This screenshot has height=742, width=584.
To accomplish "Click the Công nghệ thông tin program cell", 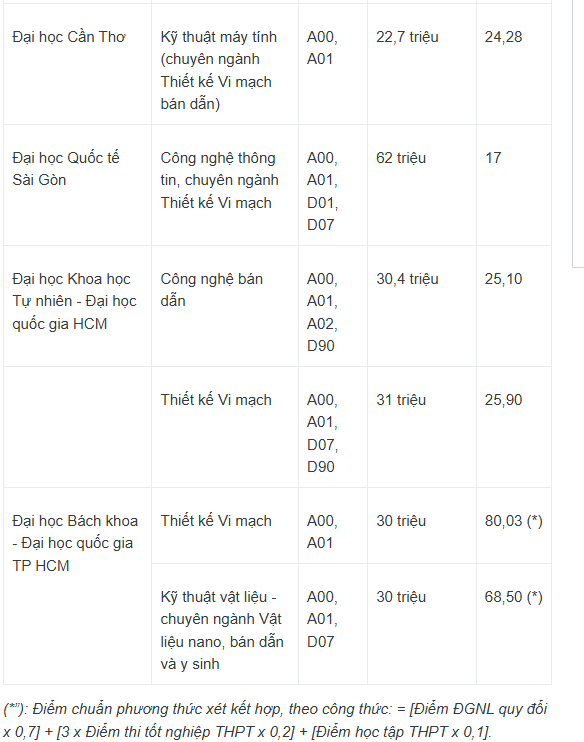I will (225, 185).
